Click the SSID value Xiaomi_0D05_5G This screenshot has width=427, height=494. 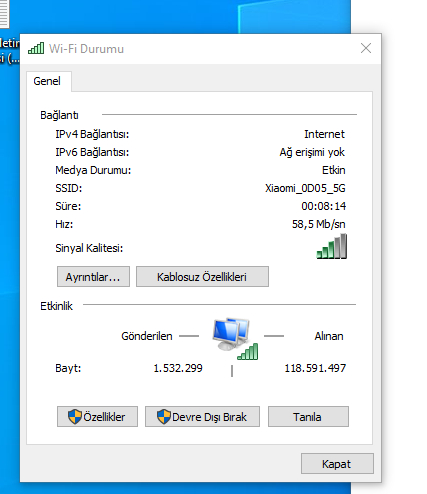tap(305, 188)
